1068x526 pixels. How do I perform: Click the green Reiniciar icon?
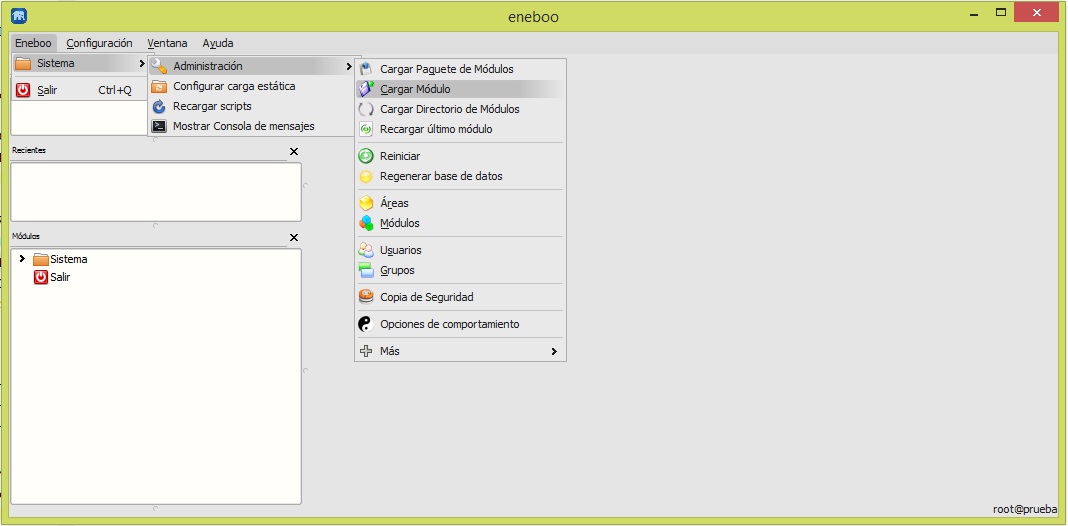pyautogui.click(x=366, y=156)
